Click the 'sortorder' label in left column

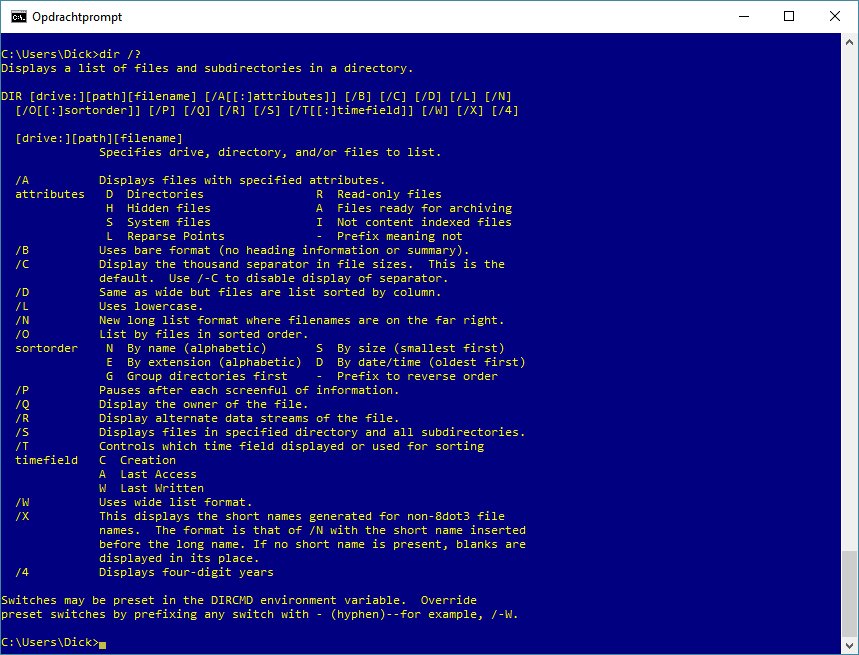click(47, 348)
